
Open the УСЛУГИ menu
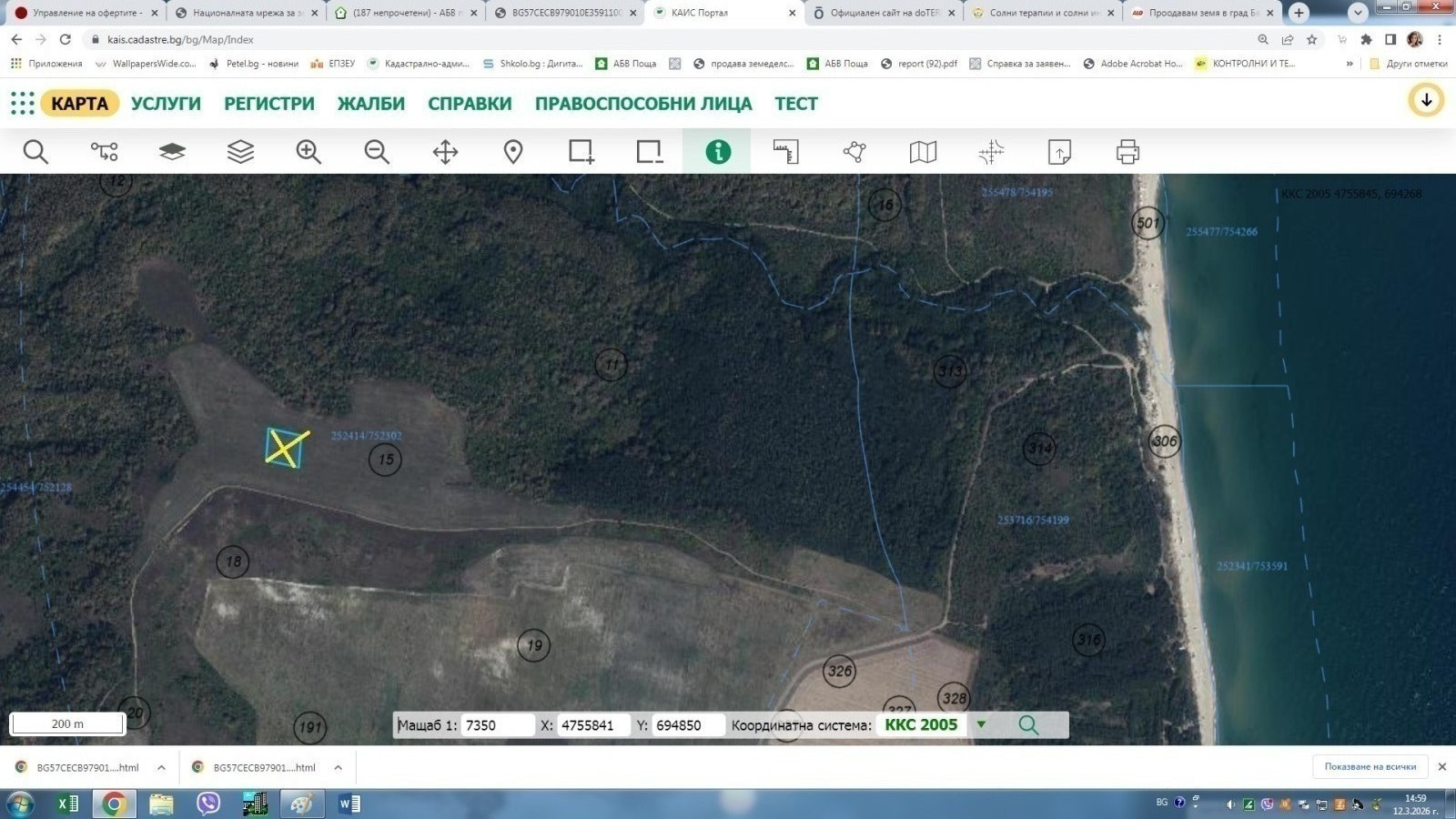(x=166, y=104)
